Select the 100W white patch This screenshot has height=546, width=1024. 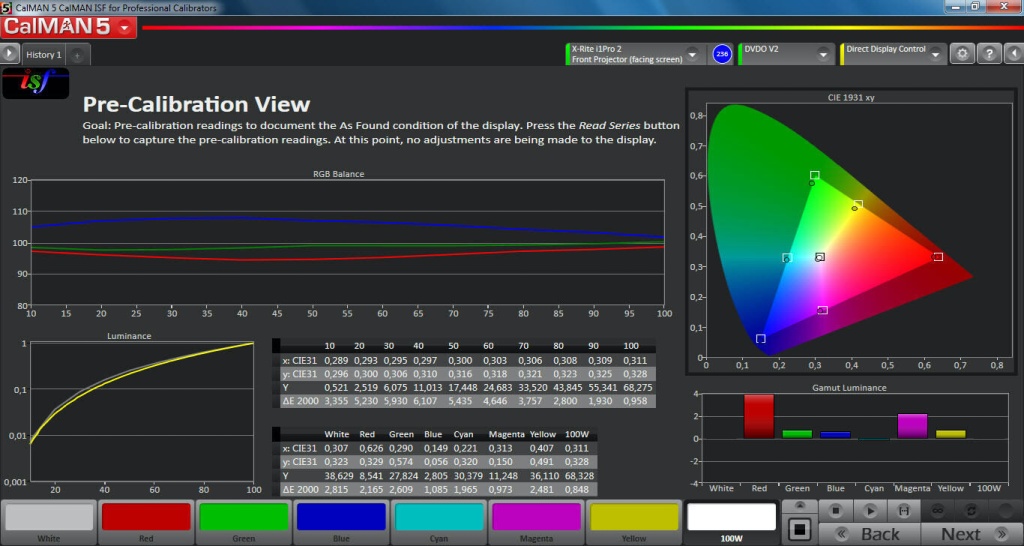pyautogui.click(x=731, y=522)
